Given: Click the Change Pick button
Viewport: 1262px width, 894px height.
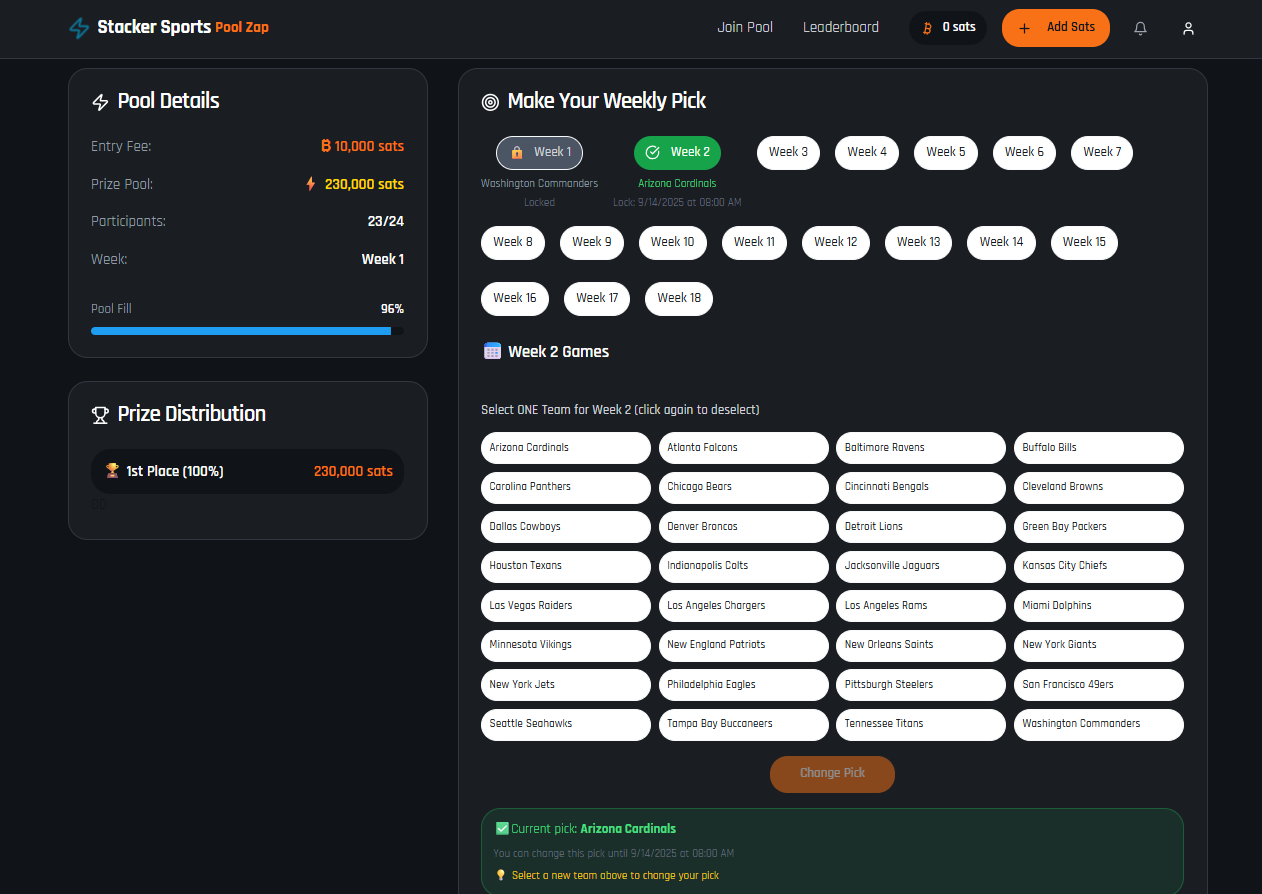Looking at the screenshot, I should pyautogui.click(x=832, y=774).
